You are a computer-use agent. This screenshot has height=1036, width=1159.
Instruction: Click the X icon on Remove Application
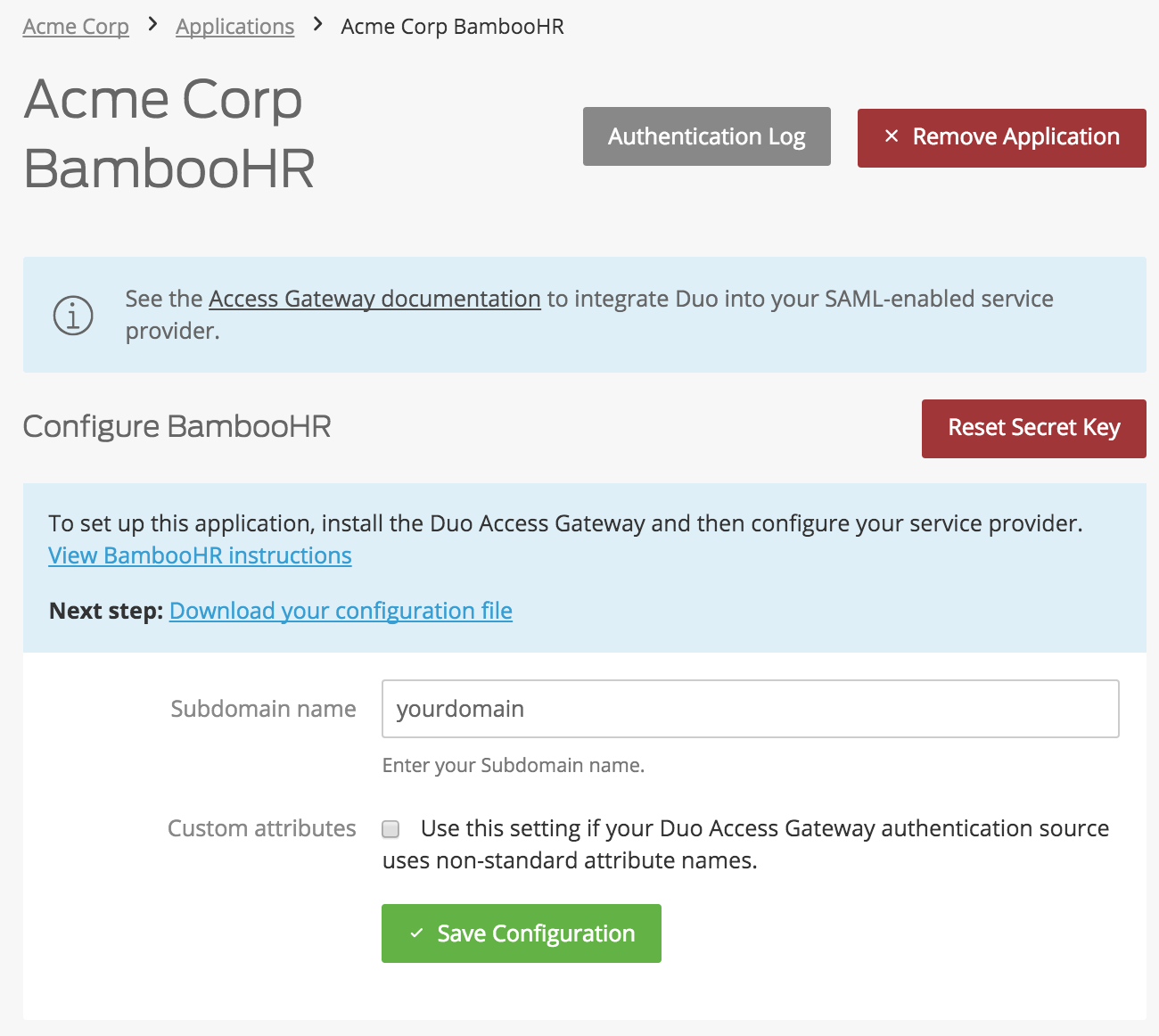click(891, 136)
